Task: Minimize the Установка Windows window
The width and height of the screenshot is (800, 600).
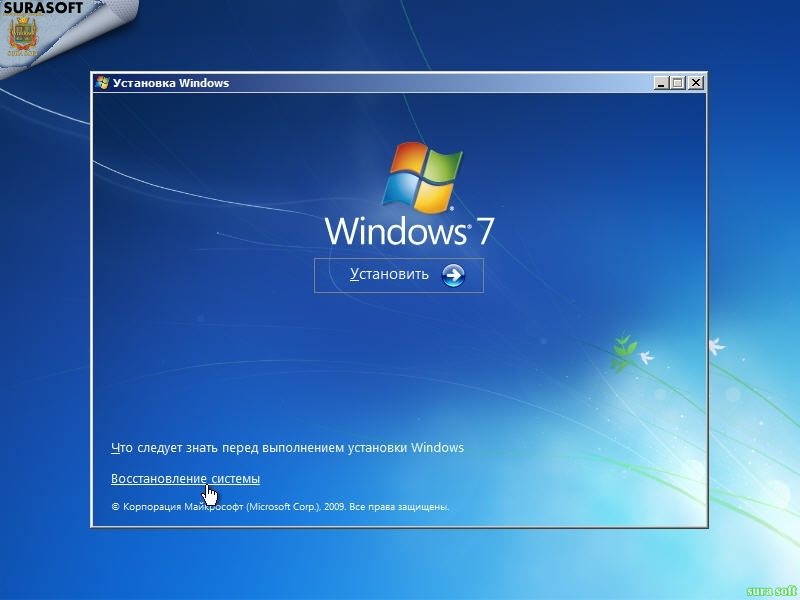Action: [x=661, y=83]
